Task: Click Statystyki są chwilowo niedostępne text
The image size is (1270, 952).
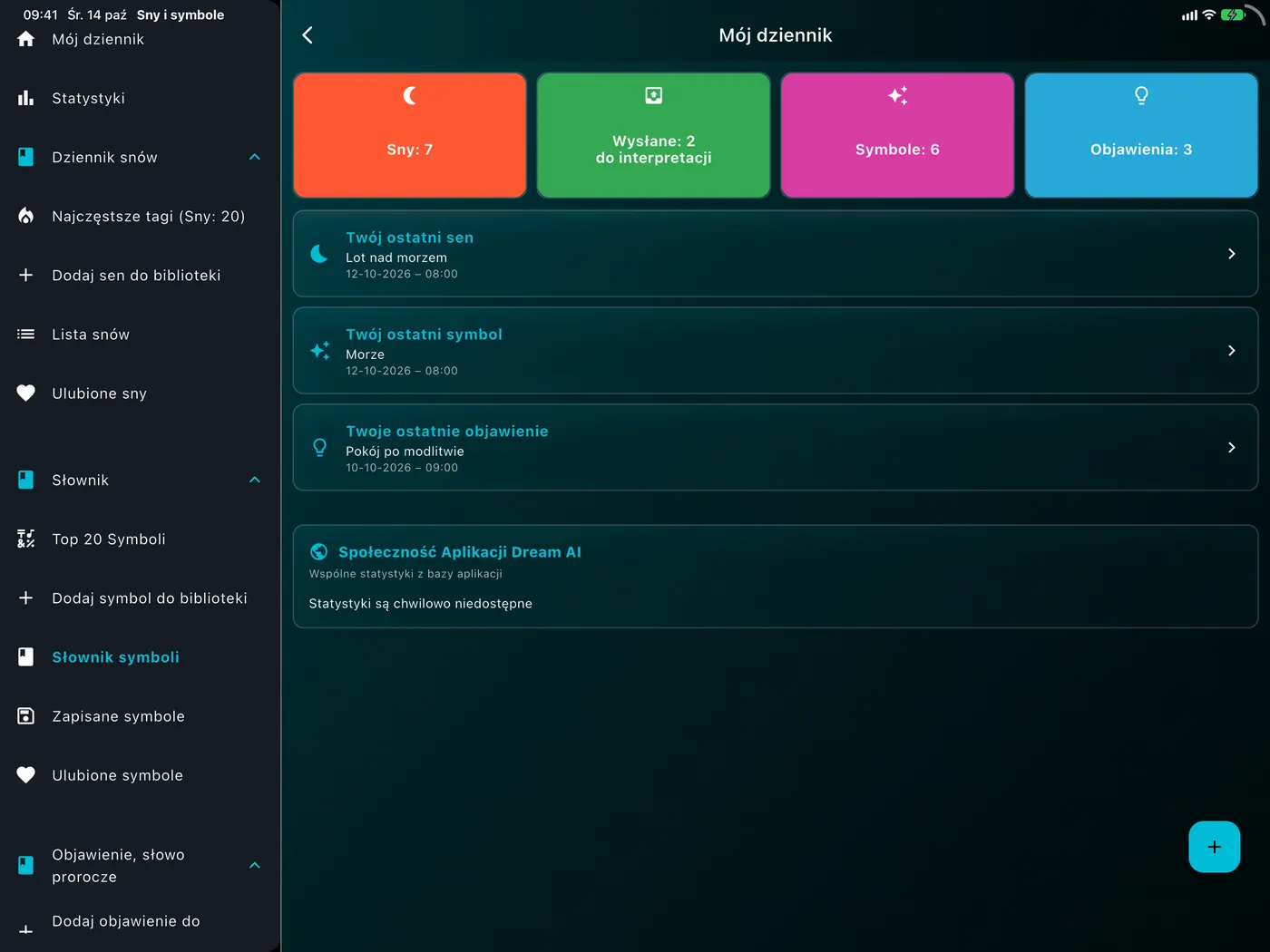Action: tap(420, 604)
